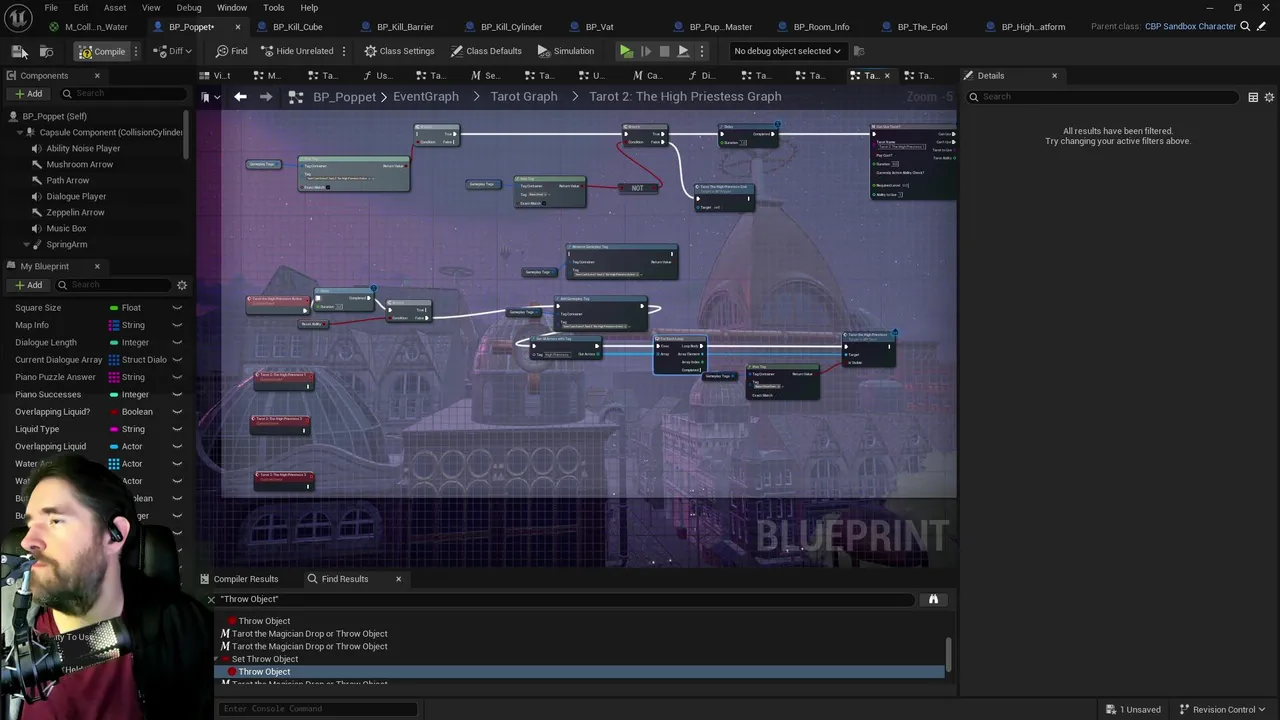Navigate back with graph back arrow

(x=240, y=96)
